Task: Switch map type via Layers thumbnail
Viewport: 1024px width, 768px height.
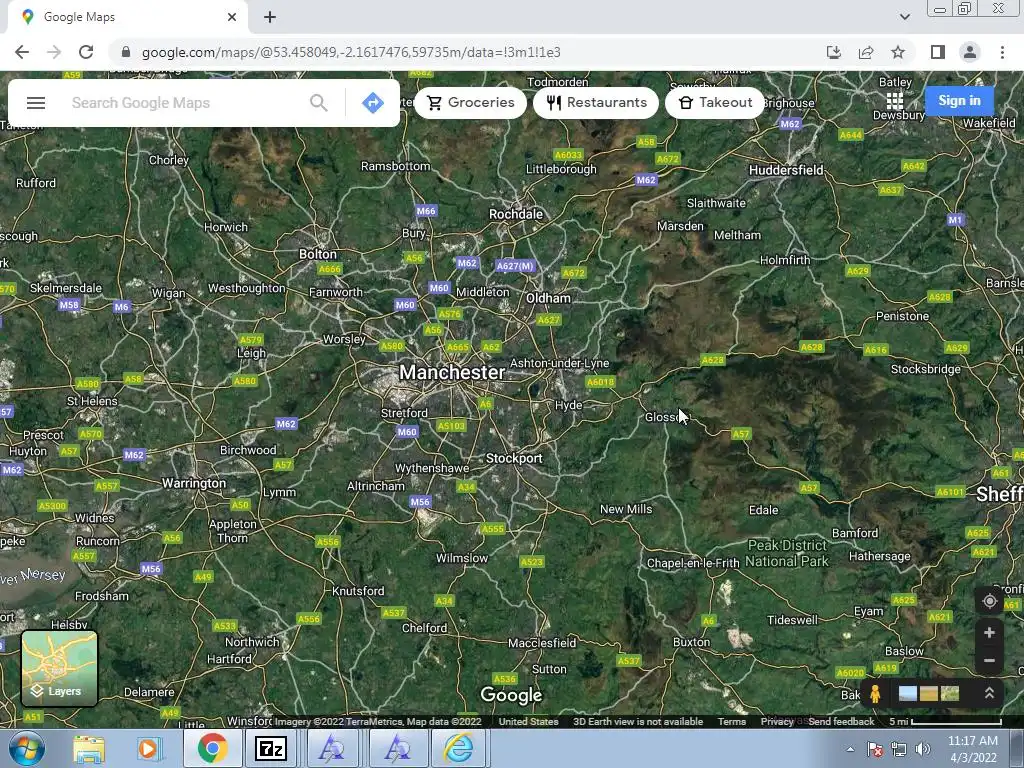Action: [59, 668]
